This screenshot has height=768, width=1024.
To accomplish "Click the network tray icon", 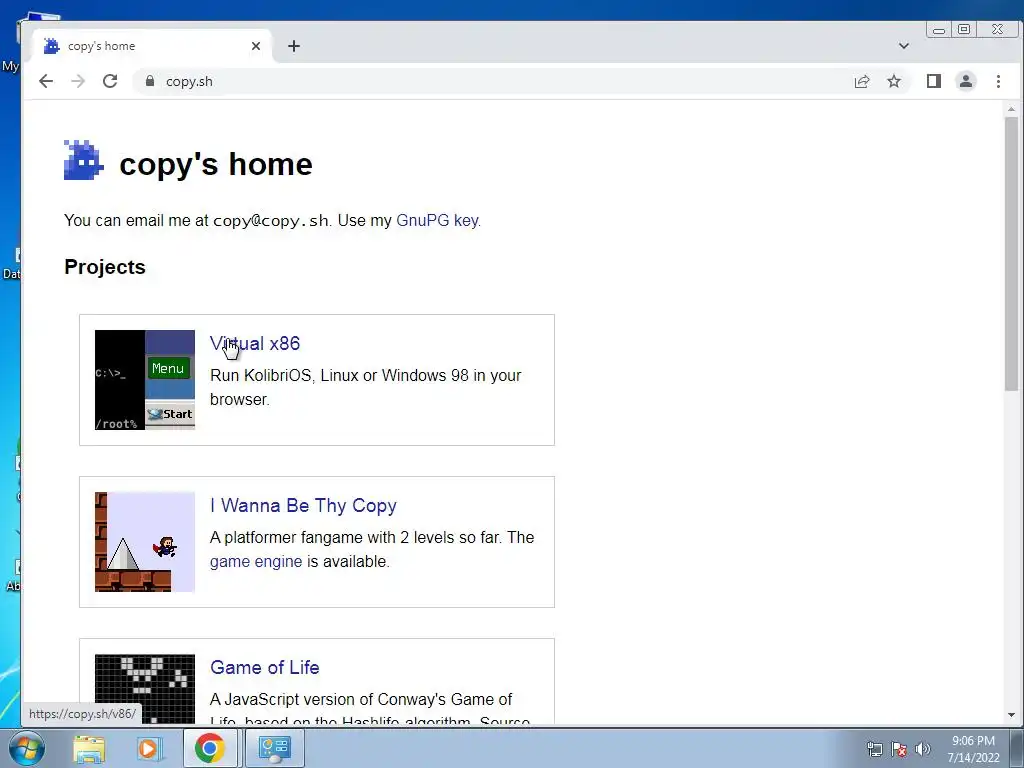I will click(874, 749).
